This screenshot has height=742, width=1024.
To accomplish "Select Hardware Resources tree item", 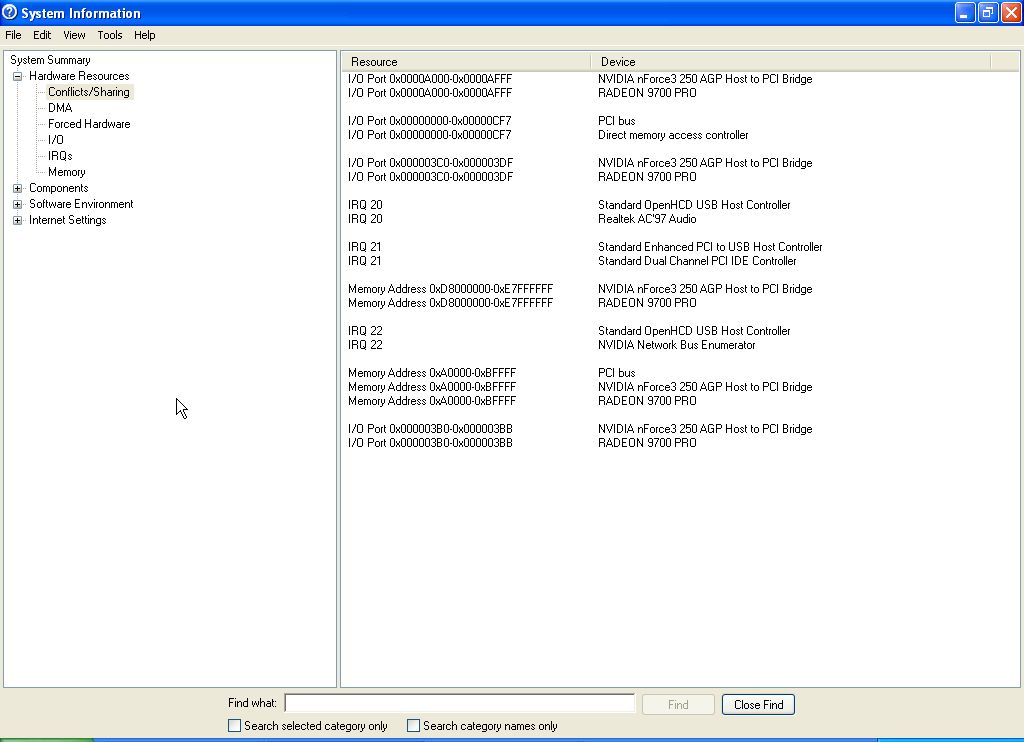I will coord(79,76).
